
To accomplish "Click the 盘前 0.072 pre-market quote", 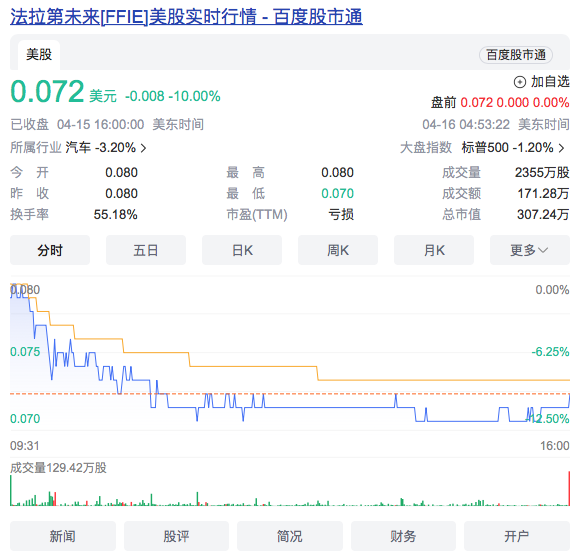I will [500, 102].
